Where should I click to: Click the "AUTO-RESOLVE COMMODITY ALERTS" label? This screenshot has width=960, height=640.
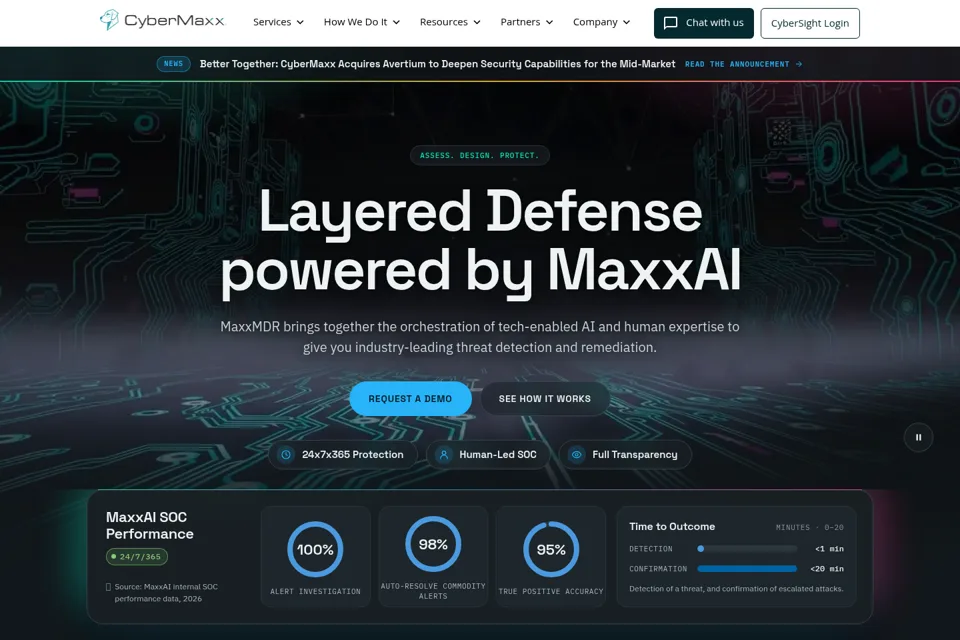coord(433,591)
